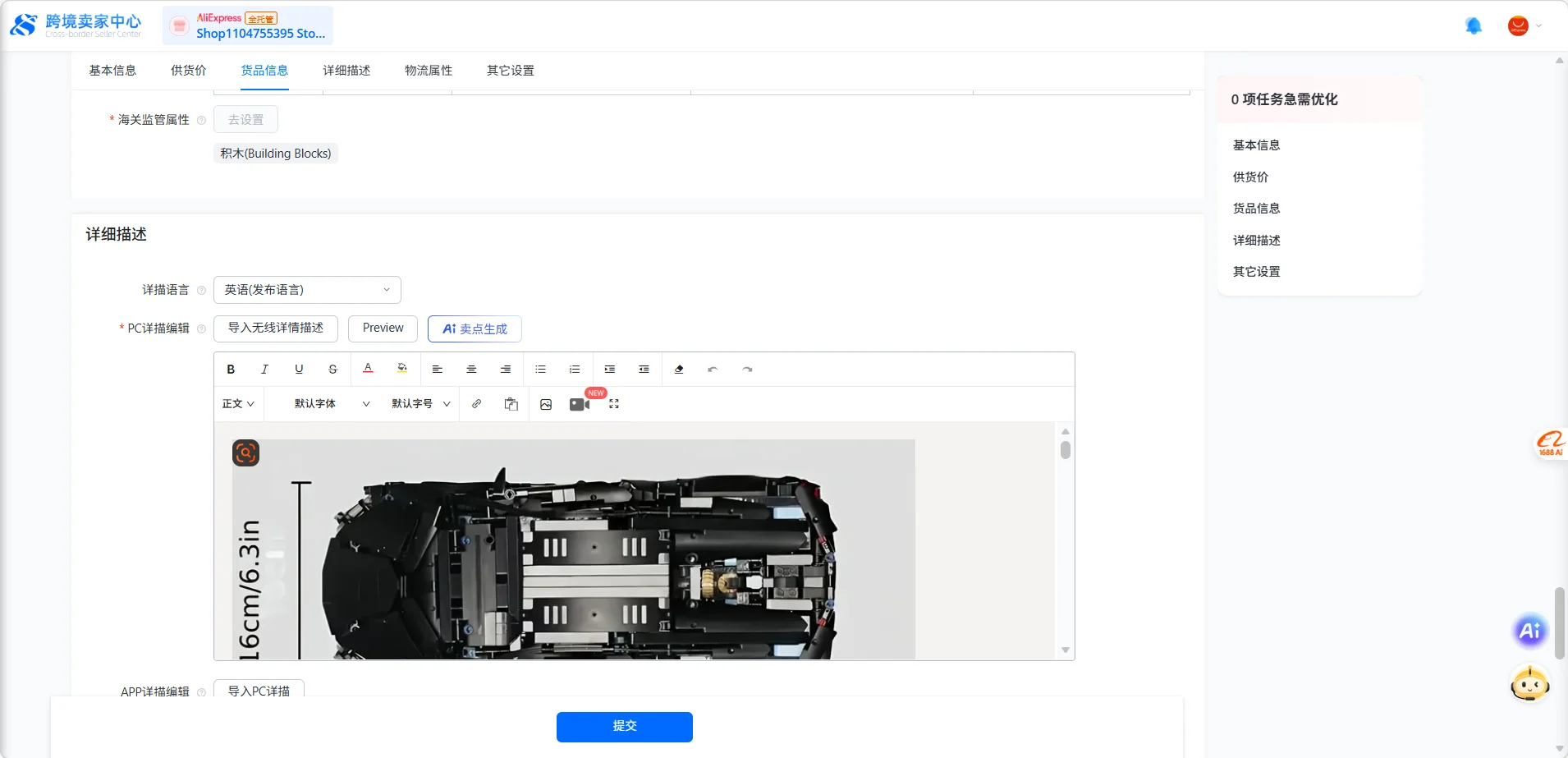Open the 默认字体 font dropdown

(332, 404)
